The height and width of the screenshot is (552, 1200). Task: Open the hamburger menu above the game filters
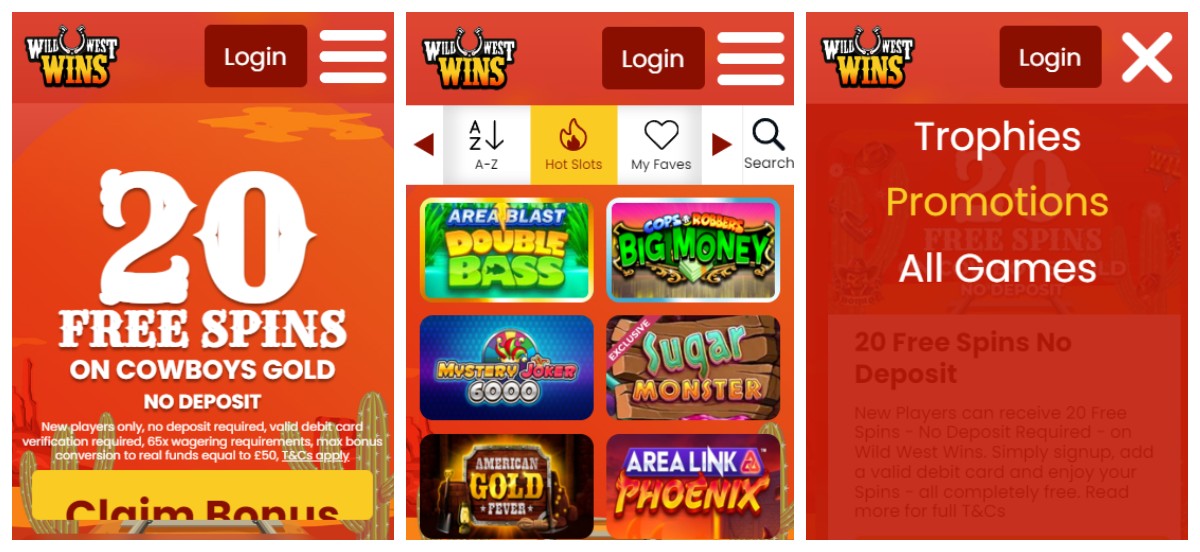[751, 57]
